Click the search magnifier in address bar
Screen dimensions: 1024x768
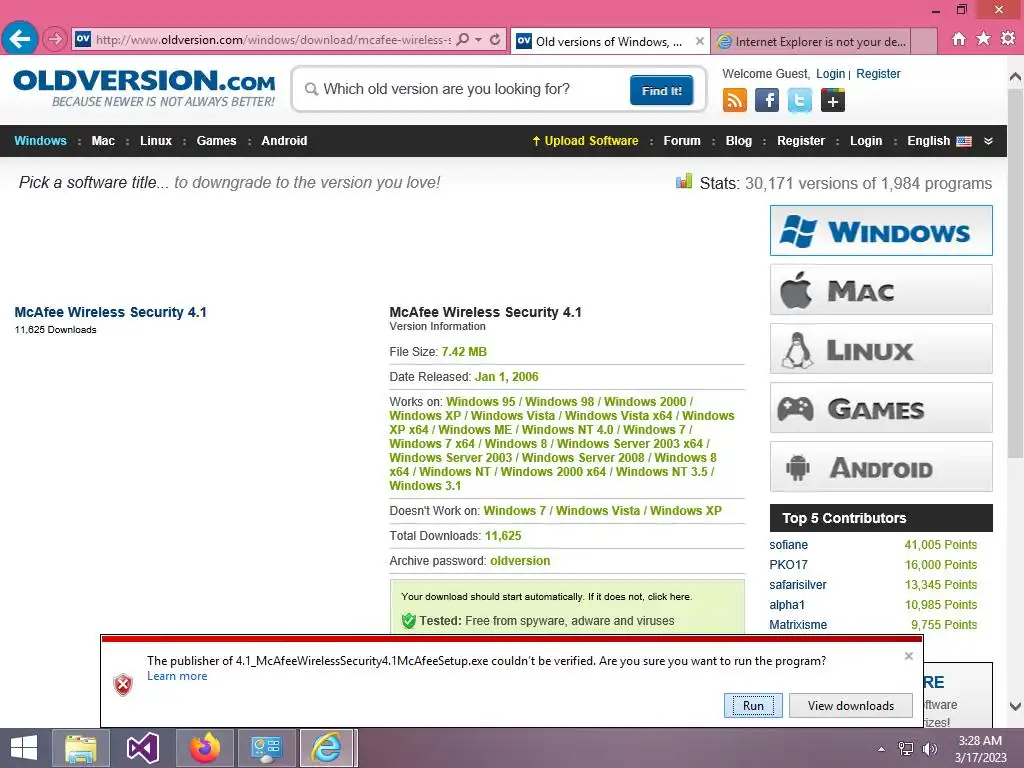[x=462, y=39]
